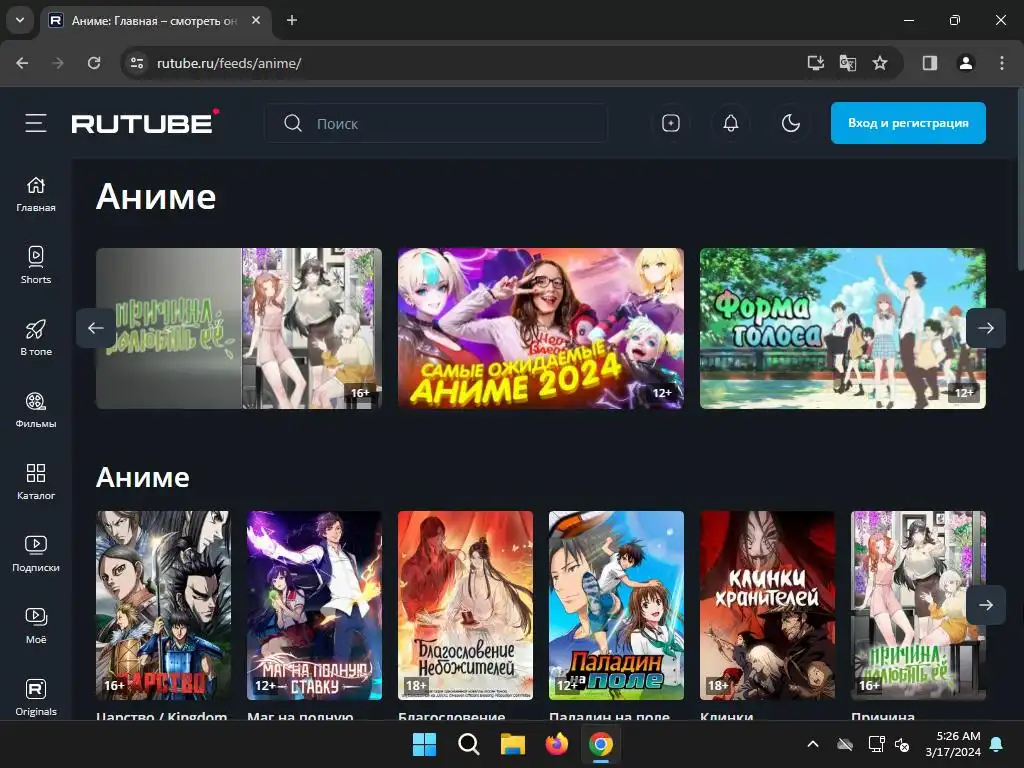Close the Аниме: Главная tab
1024x768 pixels.
pos(256,20)
